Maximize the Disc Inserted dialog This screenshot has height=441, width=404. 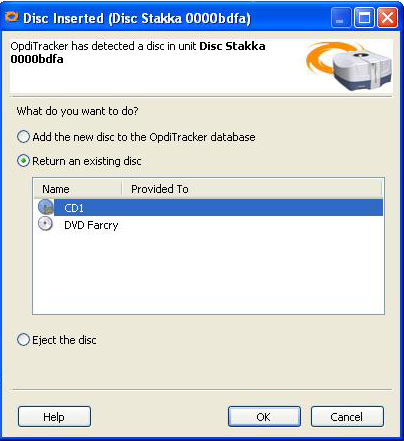(364, 17)
